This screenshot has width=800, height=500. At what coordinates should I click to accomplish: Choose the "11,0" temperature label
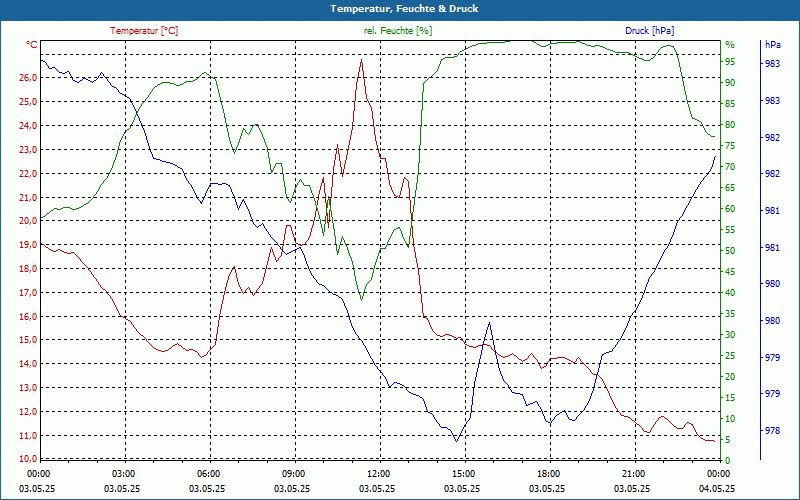(28, 436)
